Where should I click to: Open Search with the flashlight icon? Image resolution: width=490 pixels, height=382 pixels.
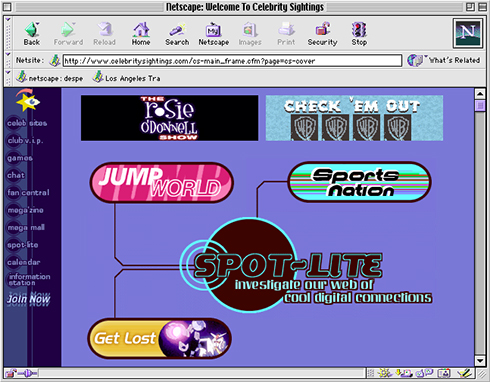tap(177, 34)
